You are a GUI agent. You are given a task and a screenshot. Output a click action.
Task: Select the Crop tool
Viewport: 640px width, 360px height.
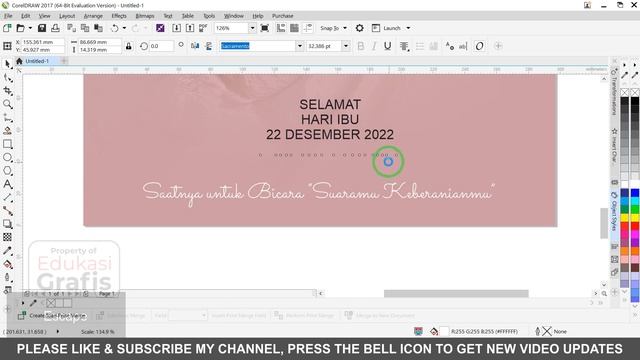point(7,91)
